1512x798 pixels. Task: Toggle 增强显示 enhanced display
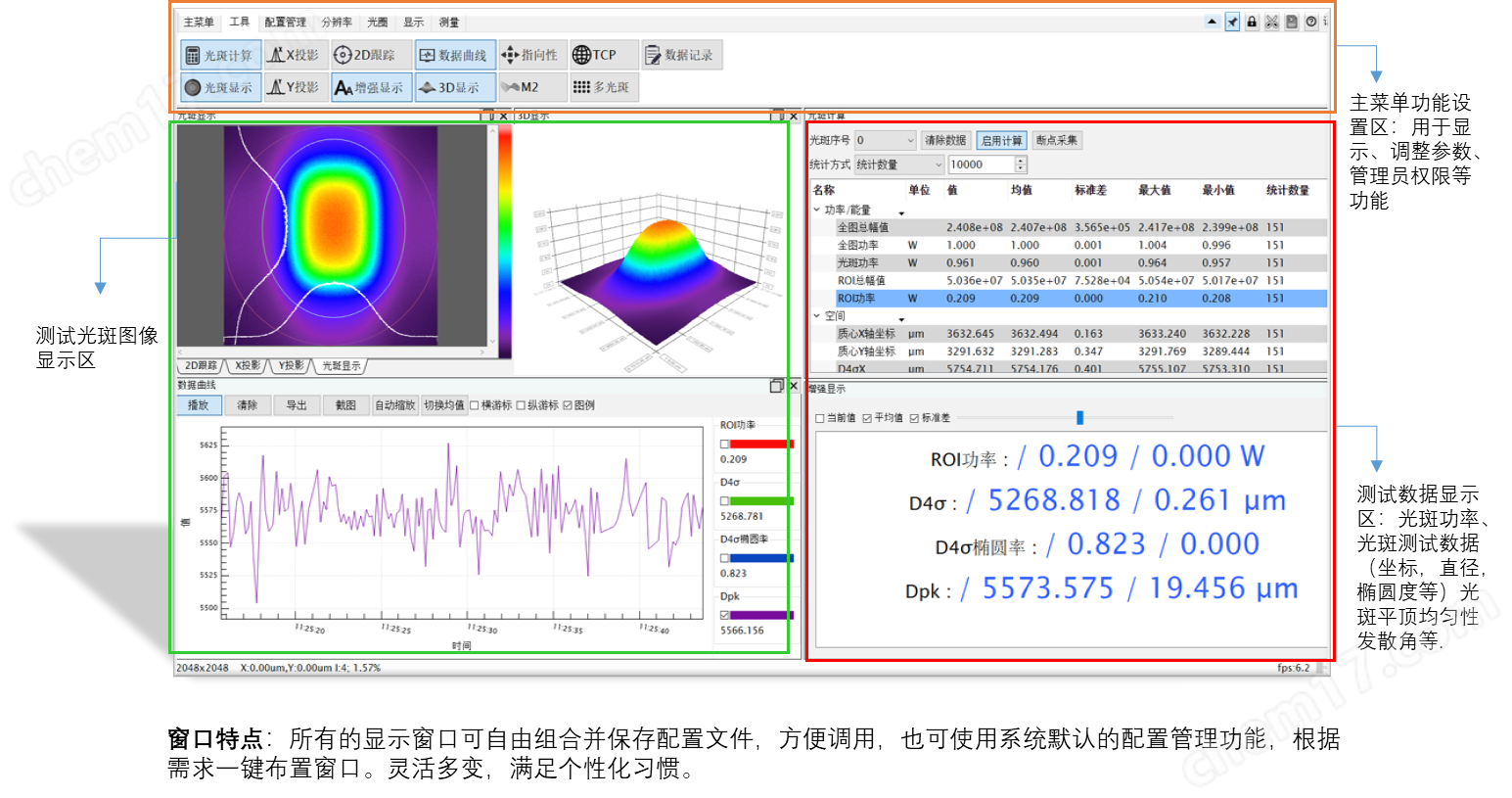click(370, 87)
